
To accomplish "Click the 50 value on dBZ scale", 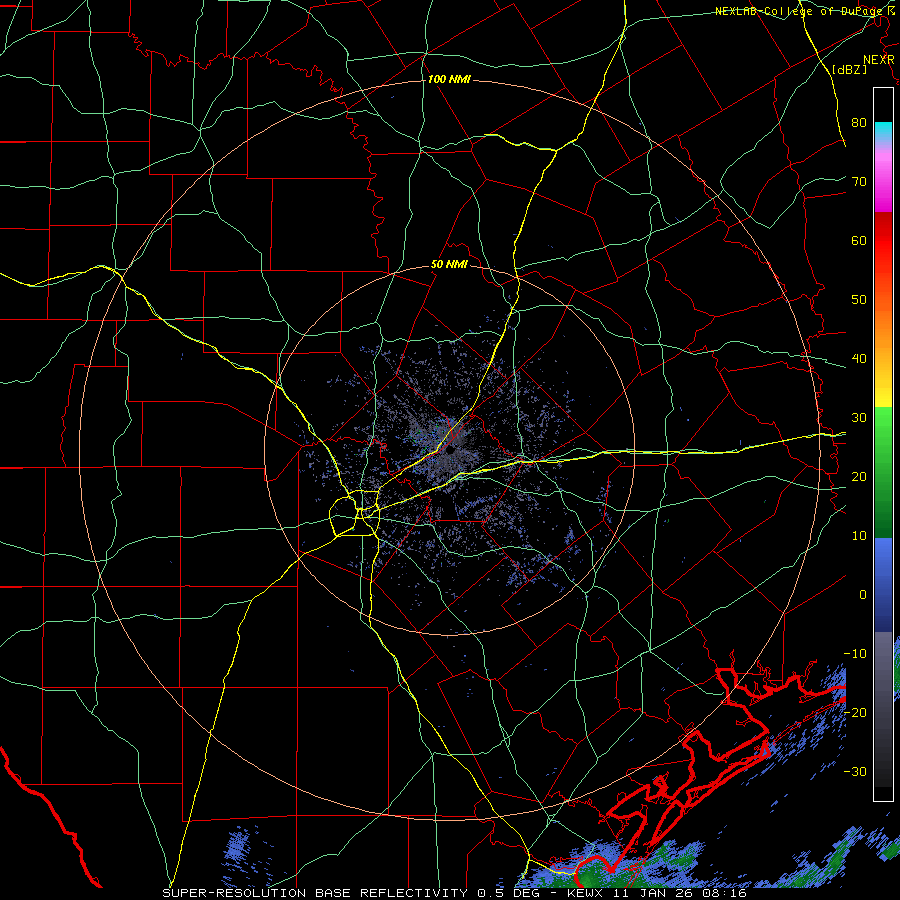I will point(859,300).
